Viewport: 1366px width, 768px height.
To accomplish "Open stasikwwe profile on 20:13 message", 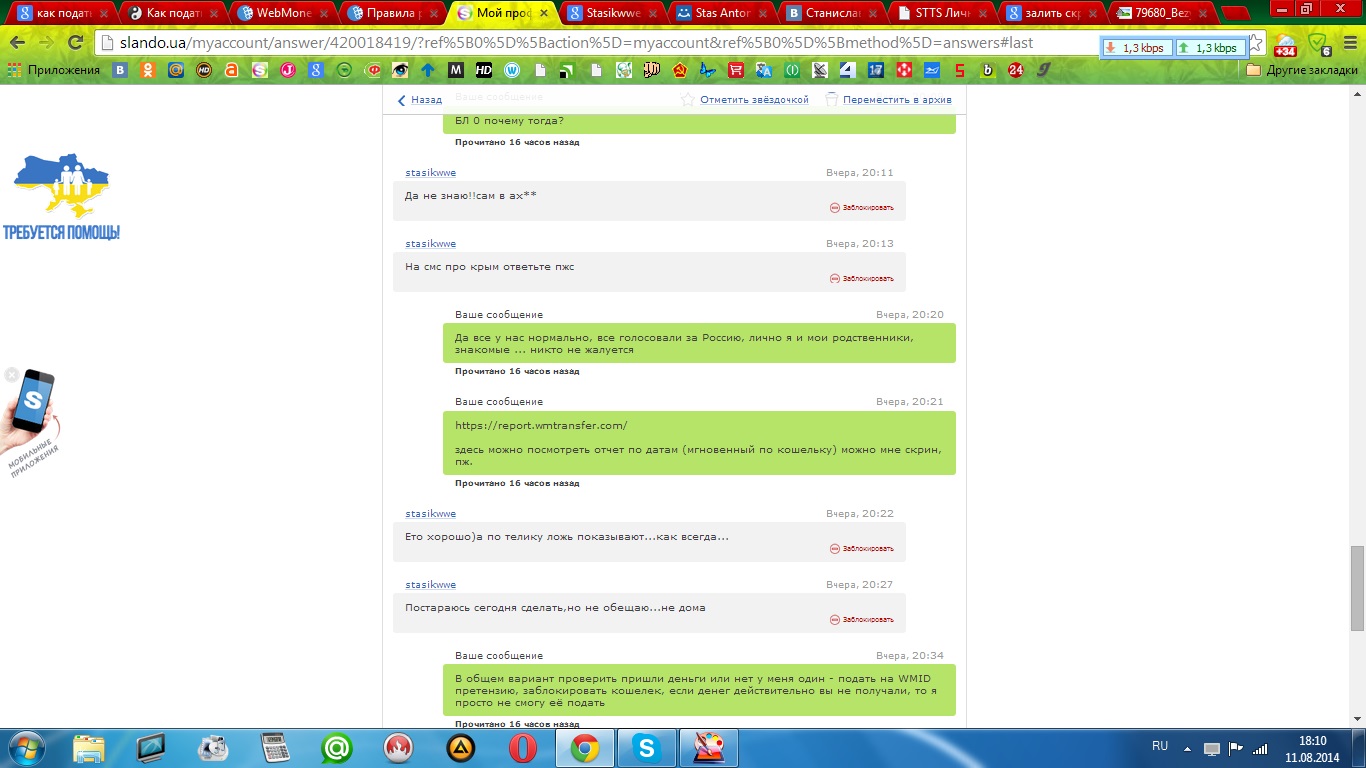I will [x=430, y=244].
